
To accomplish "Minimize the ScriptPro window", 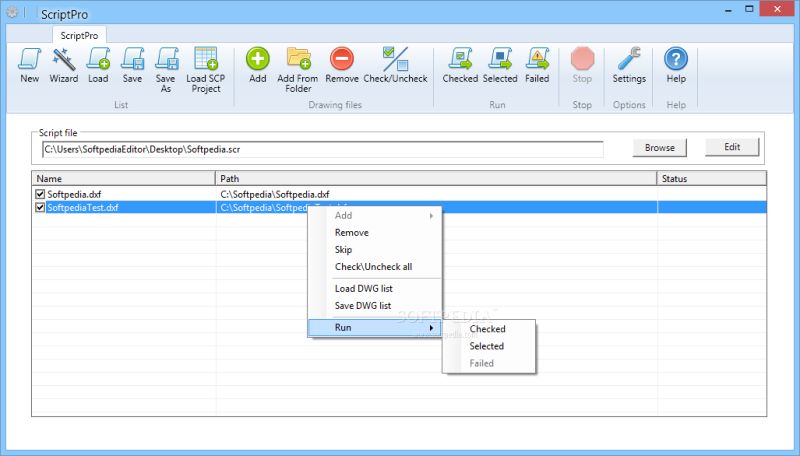I will click(x=728, y=9).
